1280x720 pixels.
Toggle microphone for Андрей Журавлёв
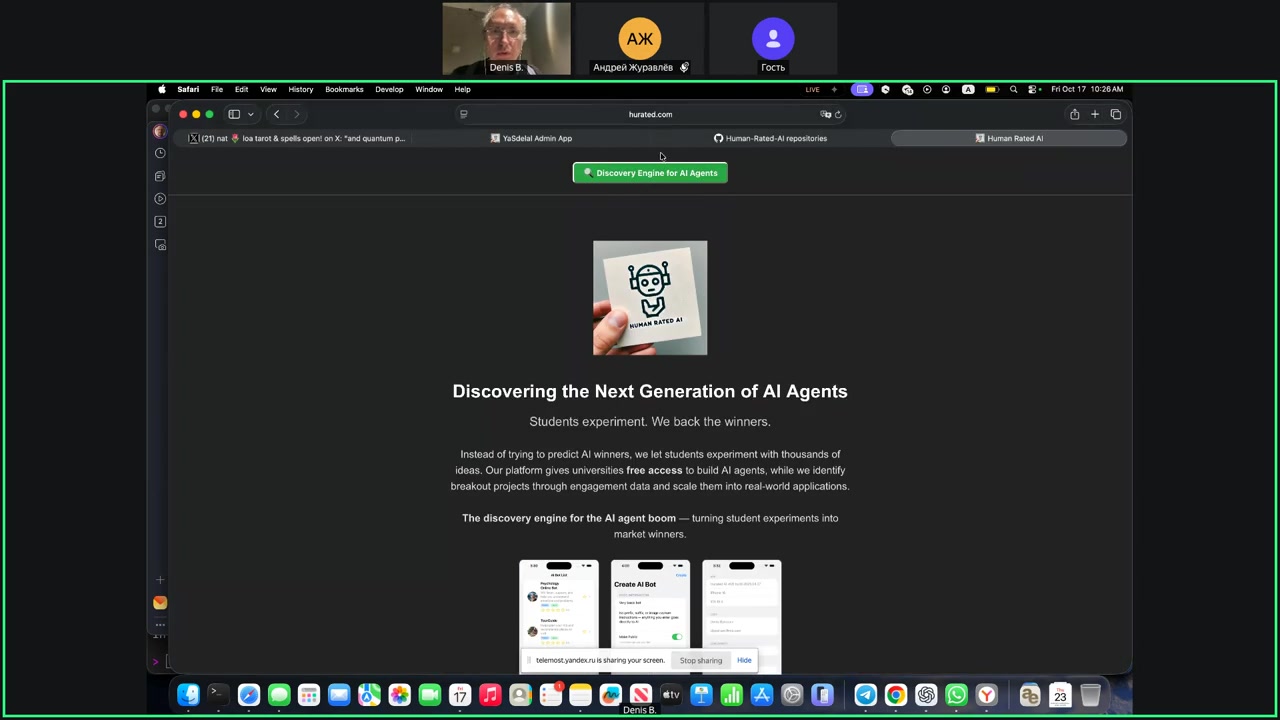684,67
